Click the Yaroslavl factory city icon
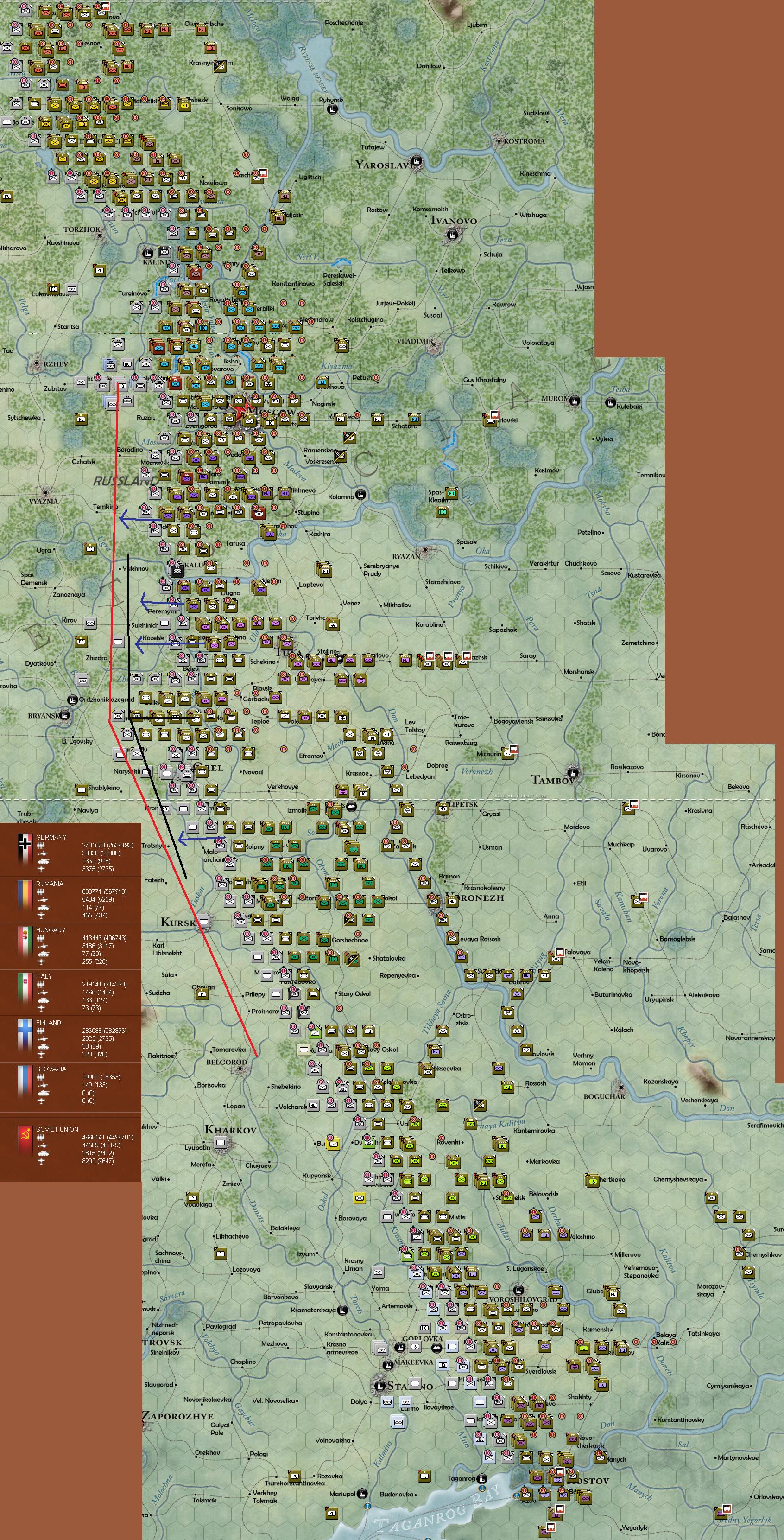Image resolution: width=784 pixels, height=1540 pixels. pos(417,160)
